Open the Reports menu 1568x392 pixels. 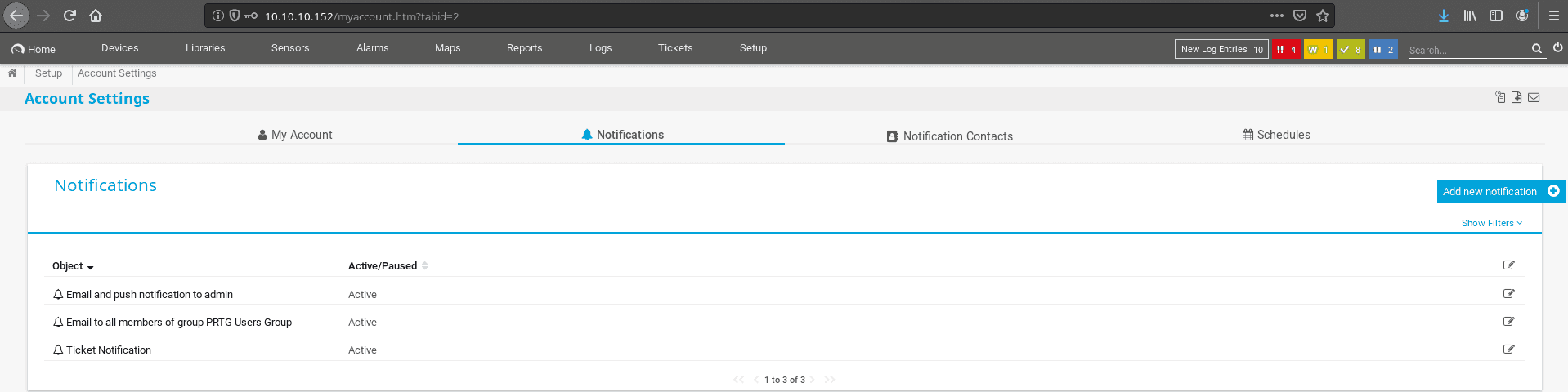pyautogui.click(x=525, y=48)
